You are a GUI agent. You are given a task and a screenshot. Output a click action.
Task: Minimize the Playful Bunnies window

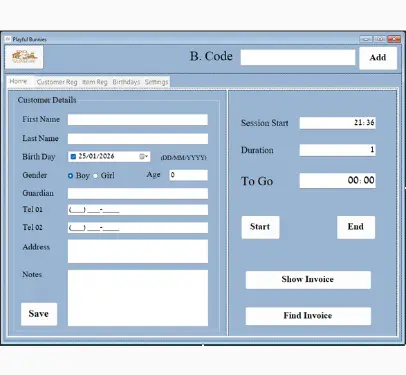point(366,39)
